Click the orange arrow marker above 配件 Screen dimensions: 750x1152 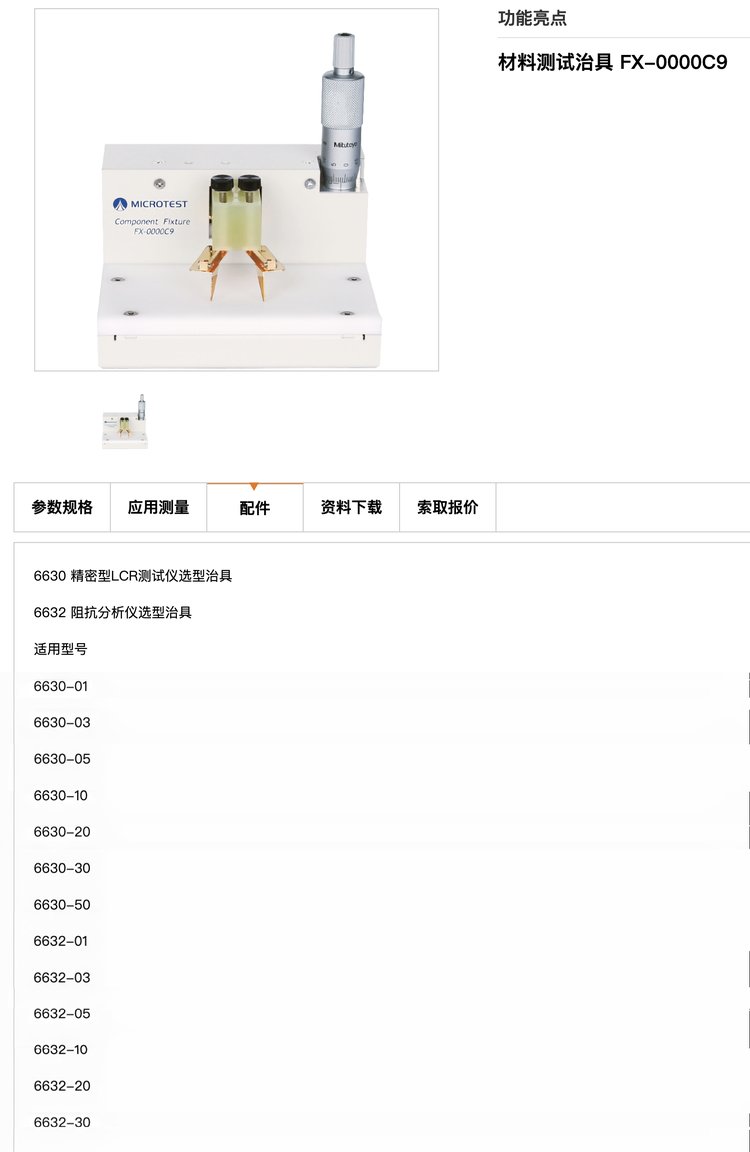tap(254, 486)
